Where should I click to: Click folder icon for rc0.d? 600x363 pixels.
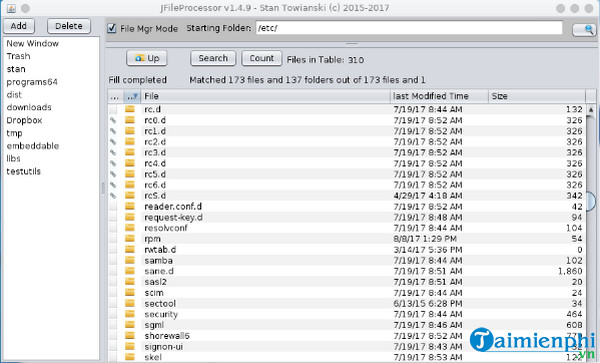click(x=130, y=120)
